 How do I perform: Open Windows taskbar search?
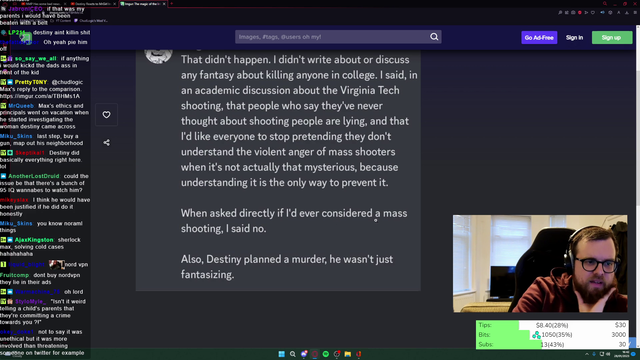pyautogui.click(x=293, y=354)
